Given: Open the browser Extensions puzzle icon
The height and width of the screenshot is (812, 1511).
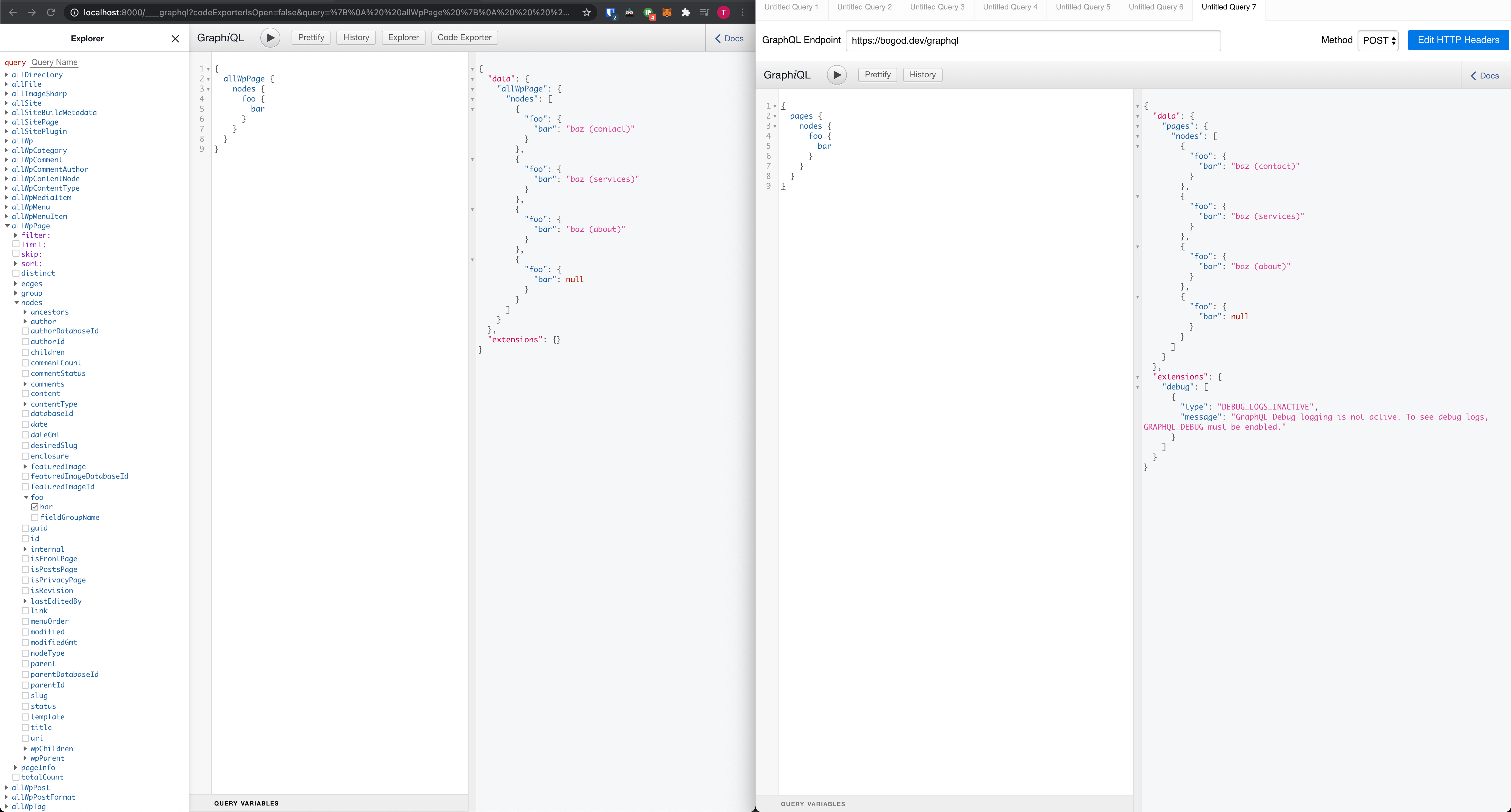Looking at the screenshot, I should pos(686,12).
